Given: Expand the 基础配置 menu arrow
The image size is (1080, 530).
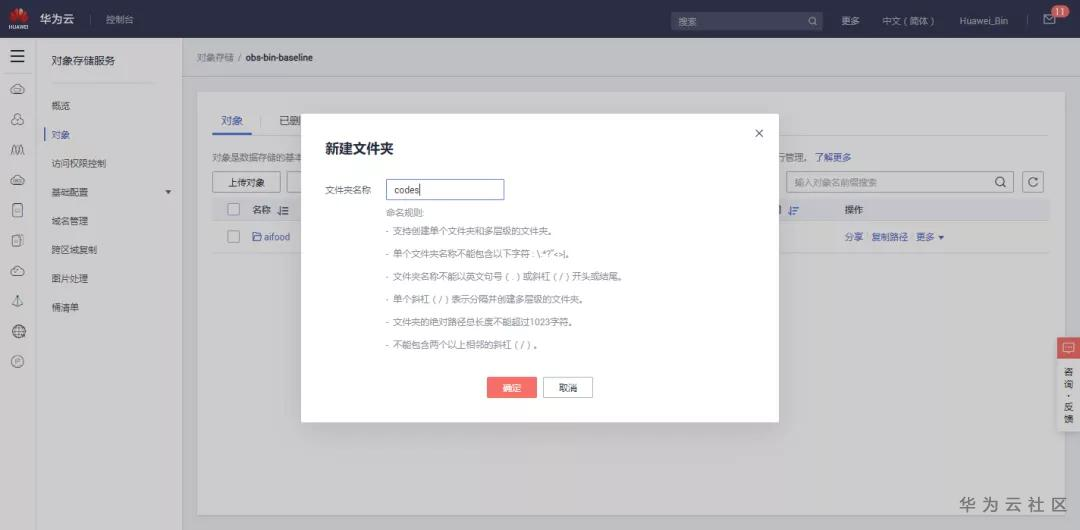Looking at the screenshot, I should pyautogui.click(x=168, y=192).
